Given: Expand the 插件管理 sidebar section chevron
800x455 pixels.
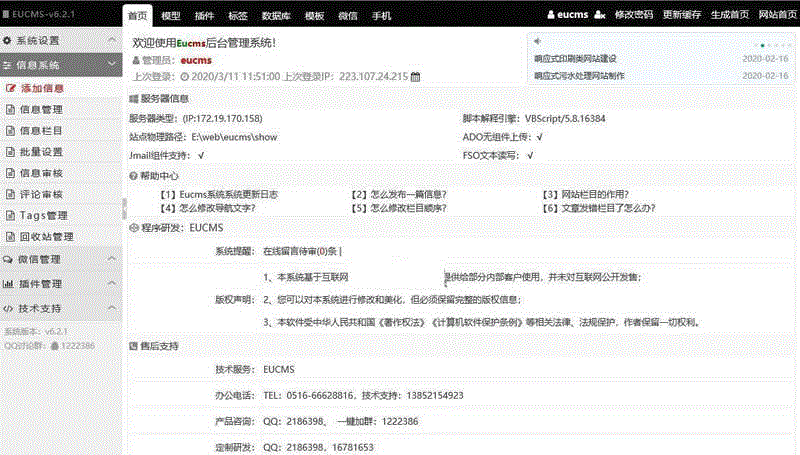Looking at the screenshot, I should 111,284.
